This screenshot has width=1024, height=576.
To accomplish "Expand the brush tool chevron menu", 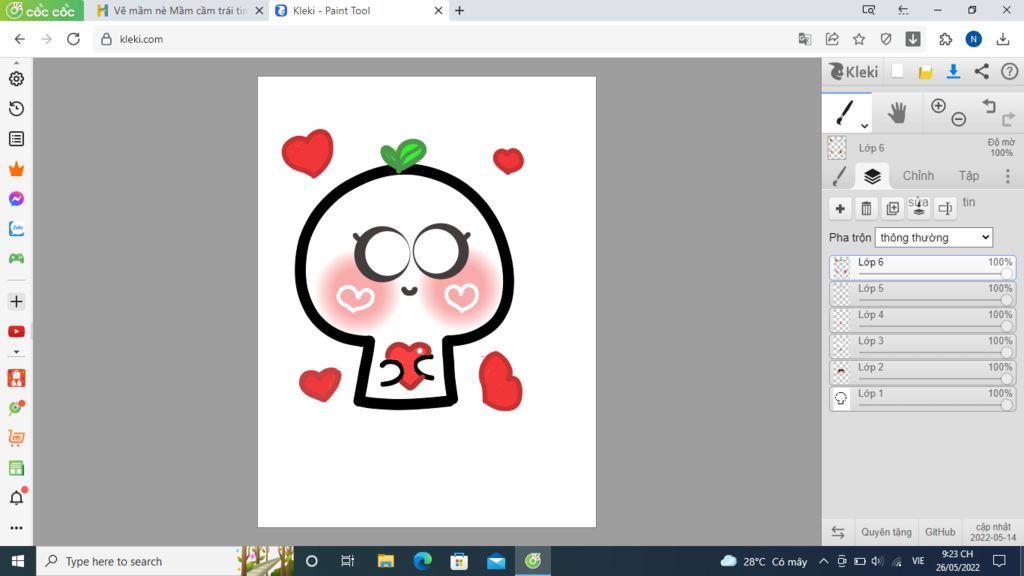I will coord(864,125).
